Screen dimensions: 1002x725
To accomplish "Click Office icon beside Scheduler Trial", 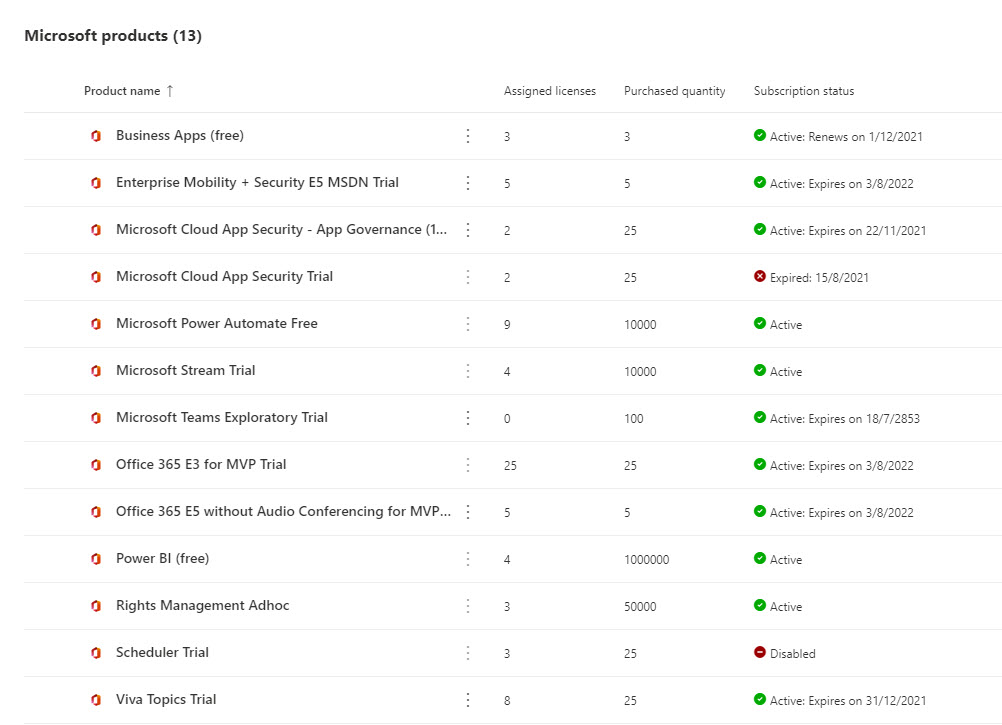I will pos(96,653).
